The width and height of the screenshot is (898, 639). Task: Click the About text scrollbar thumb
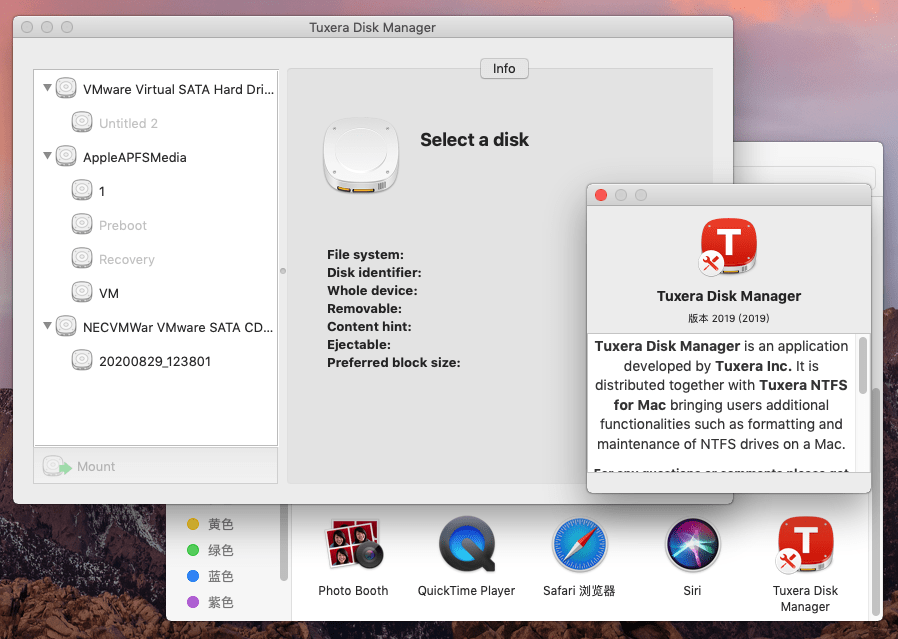[x=862, y=365]
